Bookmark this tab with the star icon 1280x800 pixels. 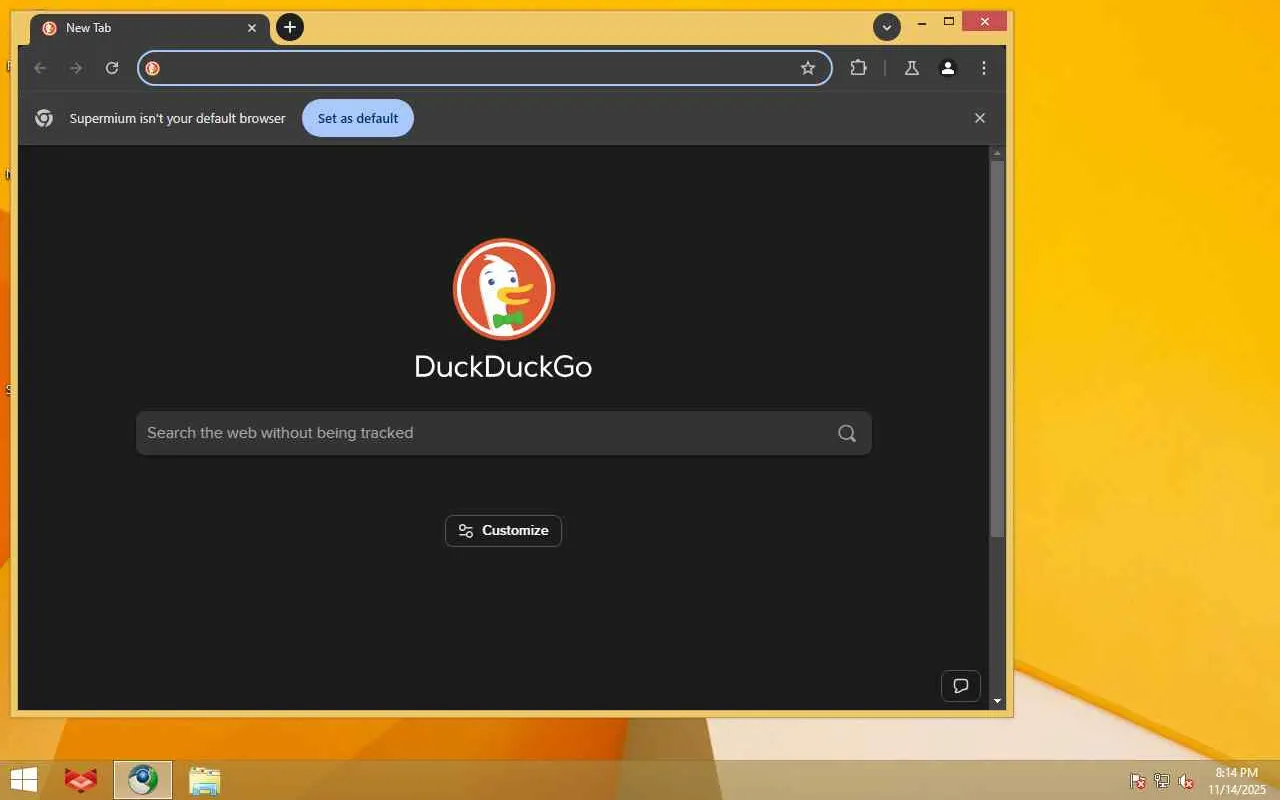(808, 68)
